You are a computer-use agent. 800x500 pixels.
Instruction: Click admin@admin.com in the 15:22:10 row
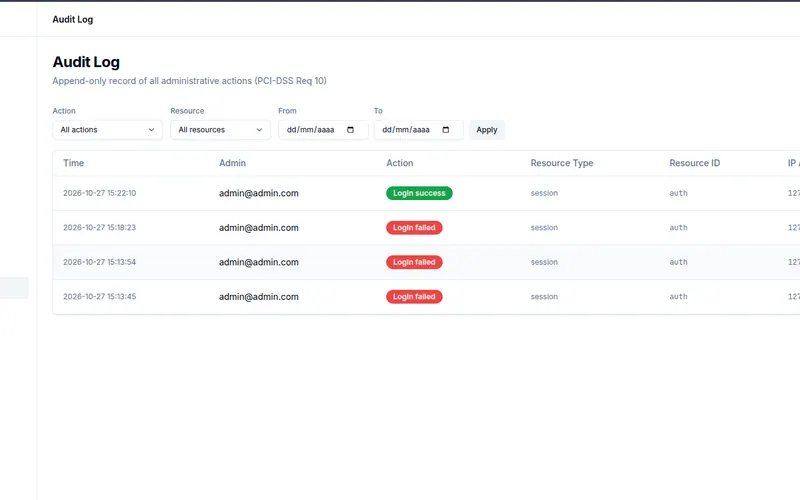click(259, 193)
